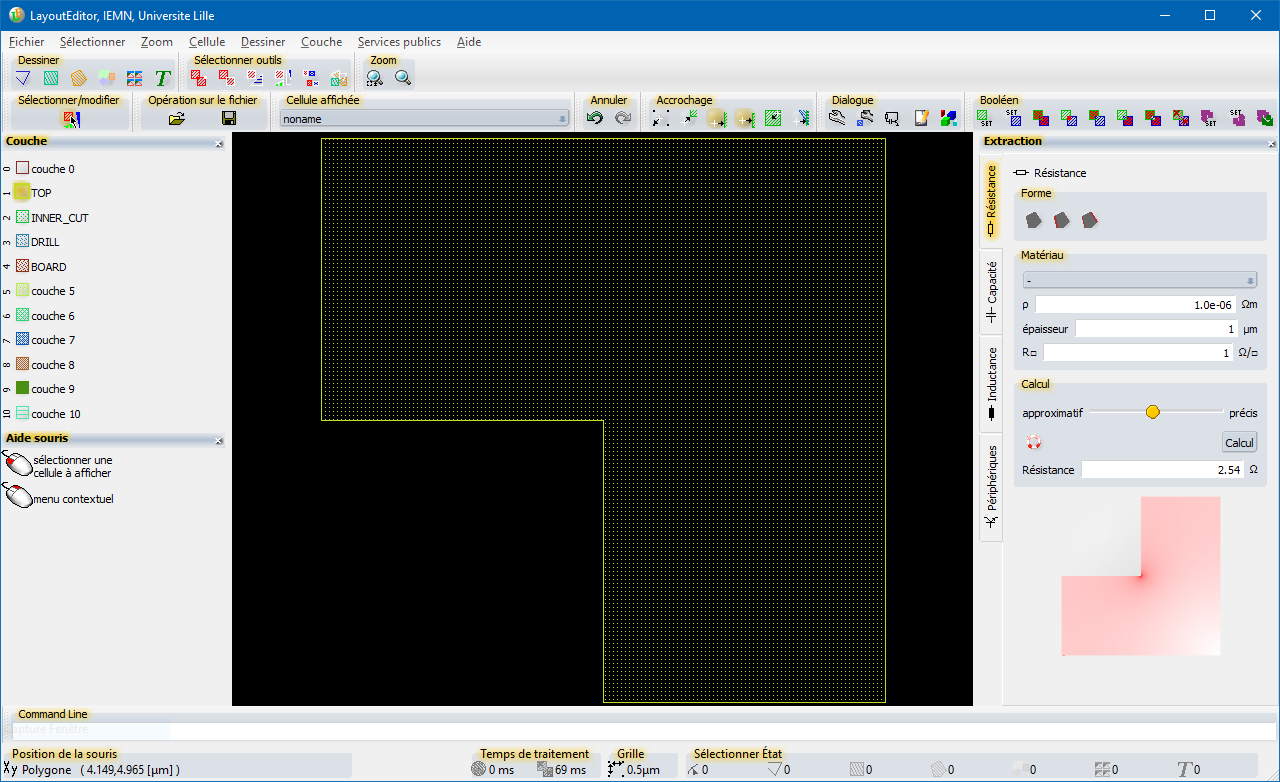Open the Matériau dropdown

1140,281
